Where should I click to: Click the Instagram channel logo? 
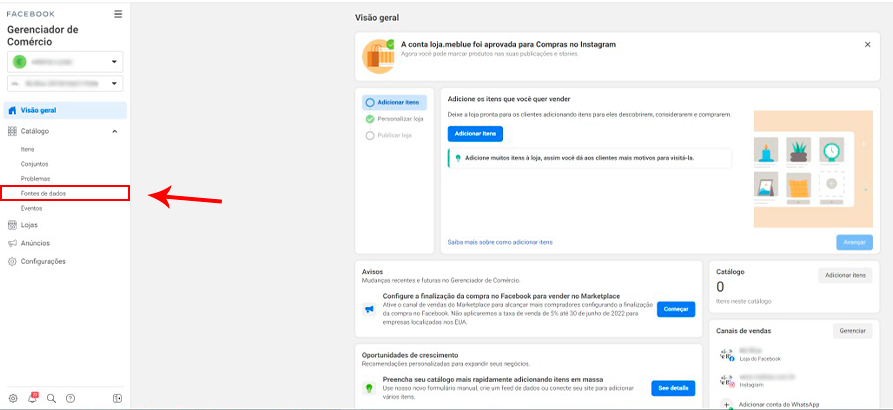[x=727, y=381]
